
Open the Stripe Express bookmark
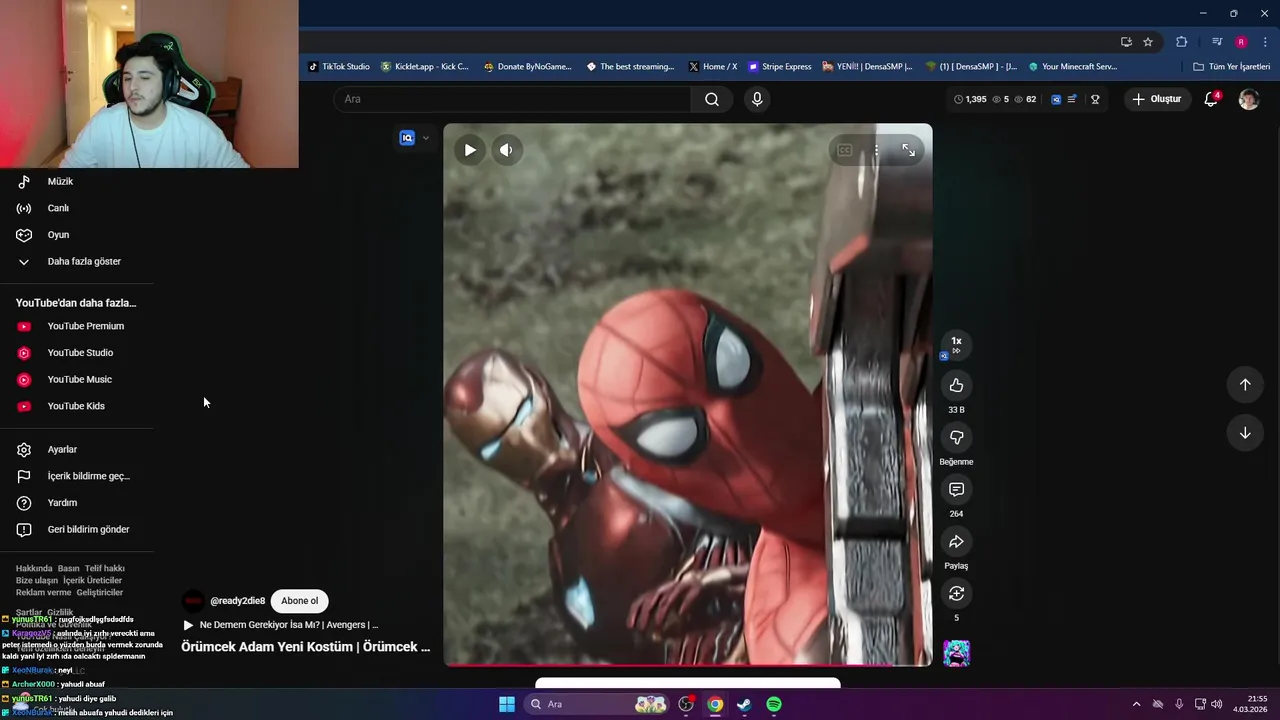[x=780, y=67]
